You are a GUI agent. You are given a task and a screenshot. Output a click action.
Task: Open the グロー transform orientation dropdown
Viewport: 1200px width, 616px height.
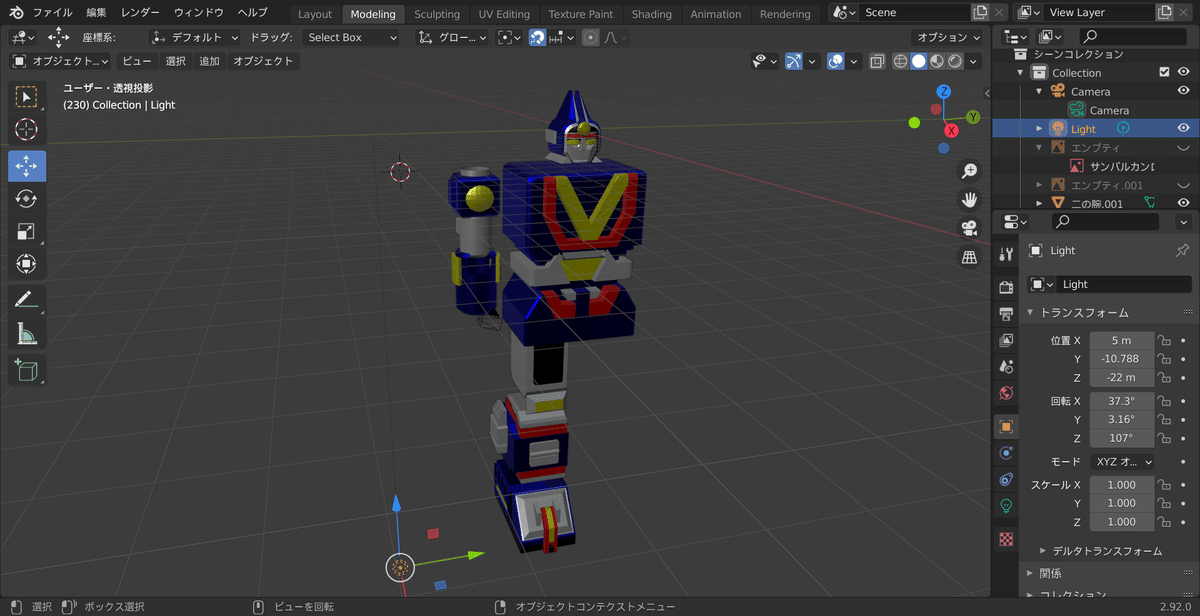pos(453,37)
